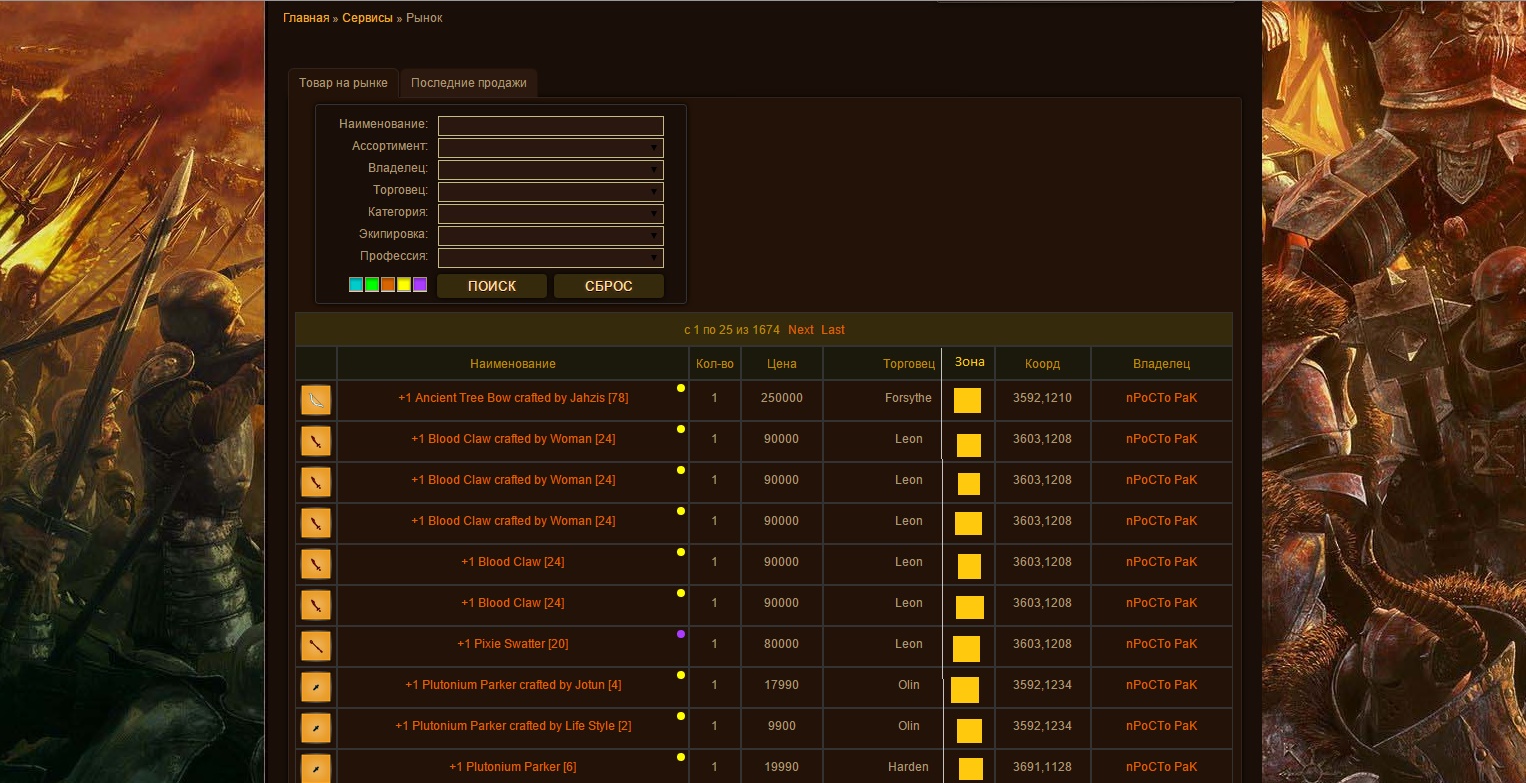
Task: Open the Владелец filter dropdown
Action: click(x=551, y=169)
